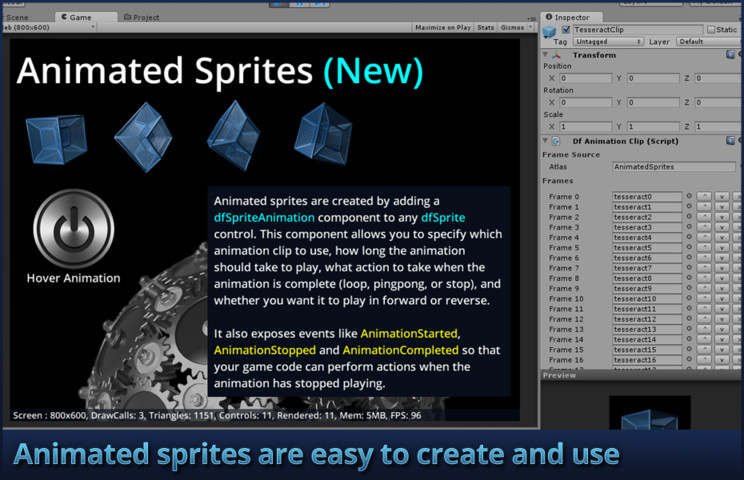
Task: Click the tesseract preview thumbnail
Action: [x=650, y=413]
